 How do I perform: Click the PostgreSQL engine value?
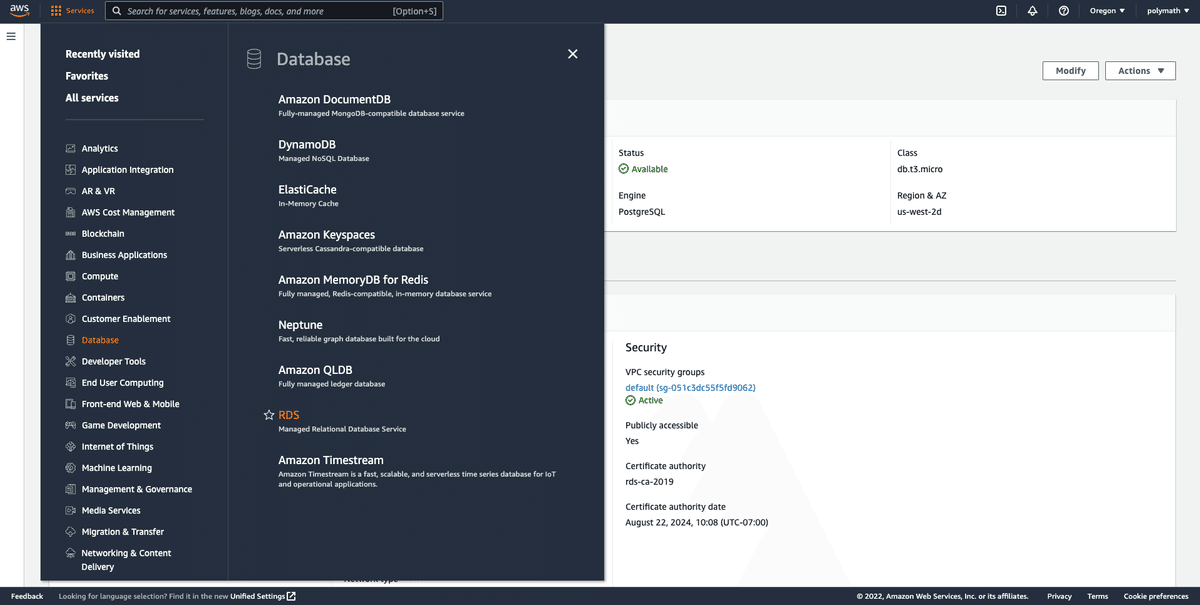click(642, 211)
